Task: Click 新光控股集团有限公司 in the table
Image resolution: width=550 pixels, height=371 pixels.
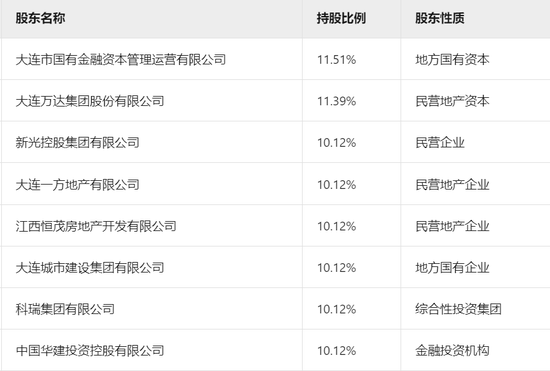Action: [x=78, y=142]
